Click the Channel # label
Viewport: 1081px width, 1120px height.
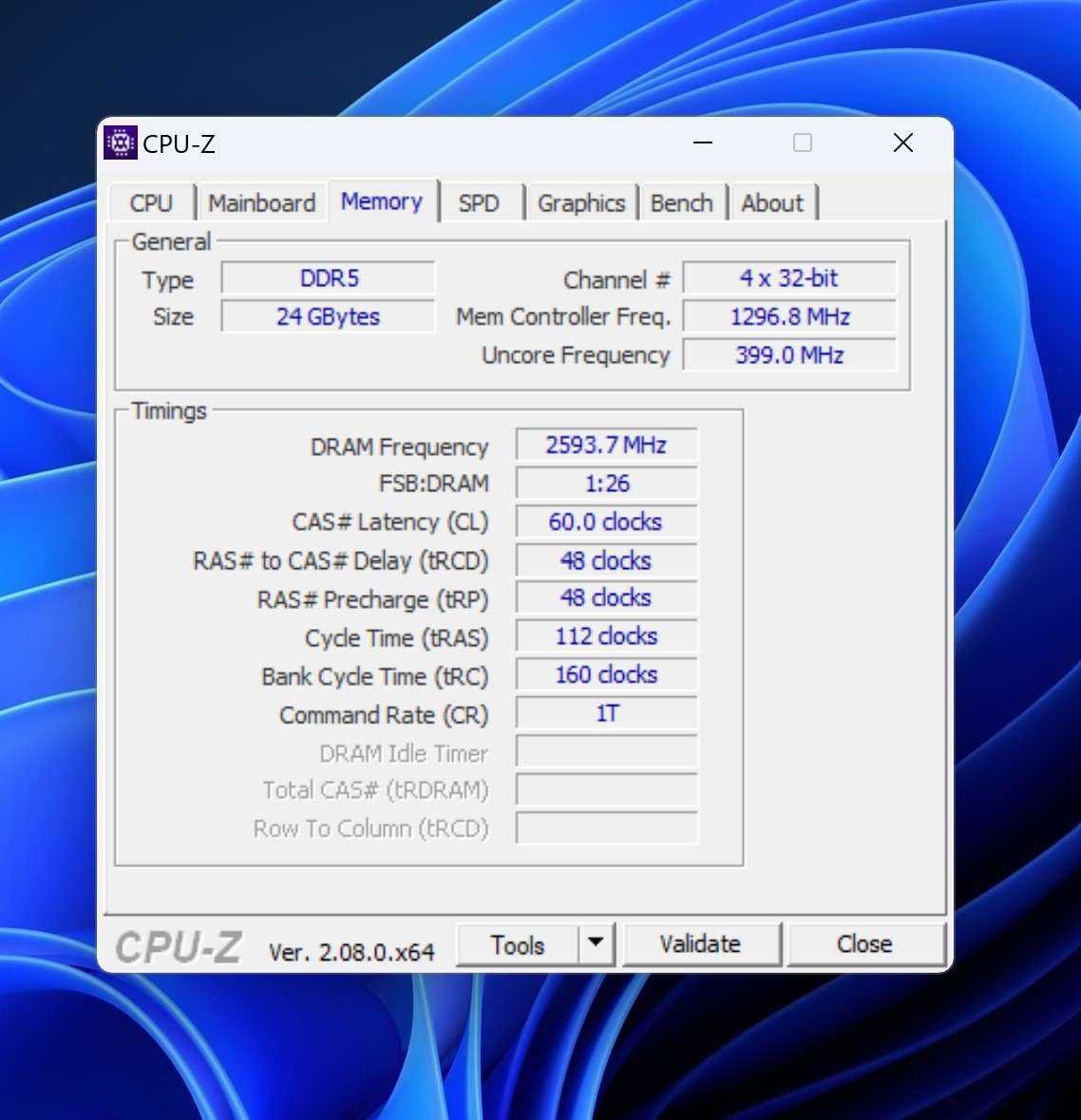[x=616, y=280]
